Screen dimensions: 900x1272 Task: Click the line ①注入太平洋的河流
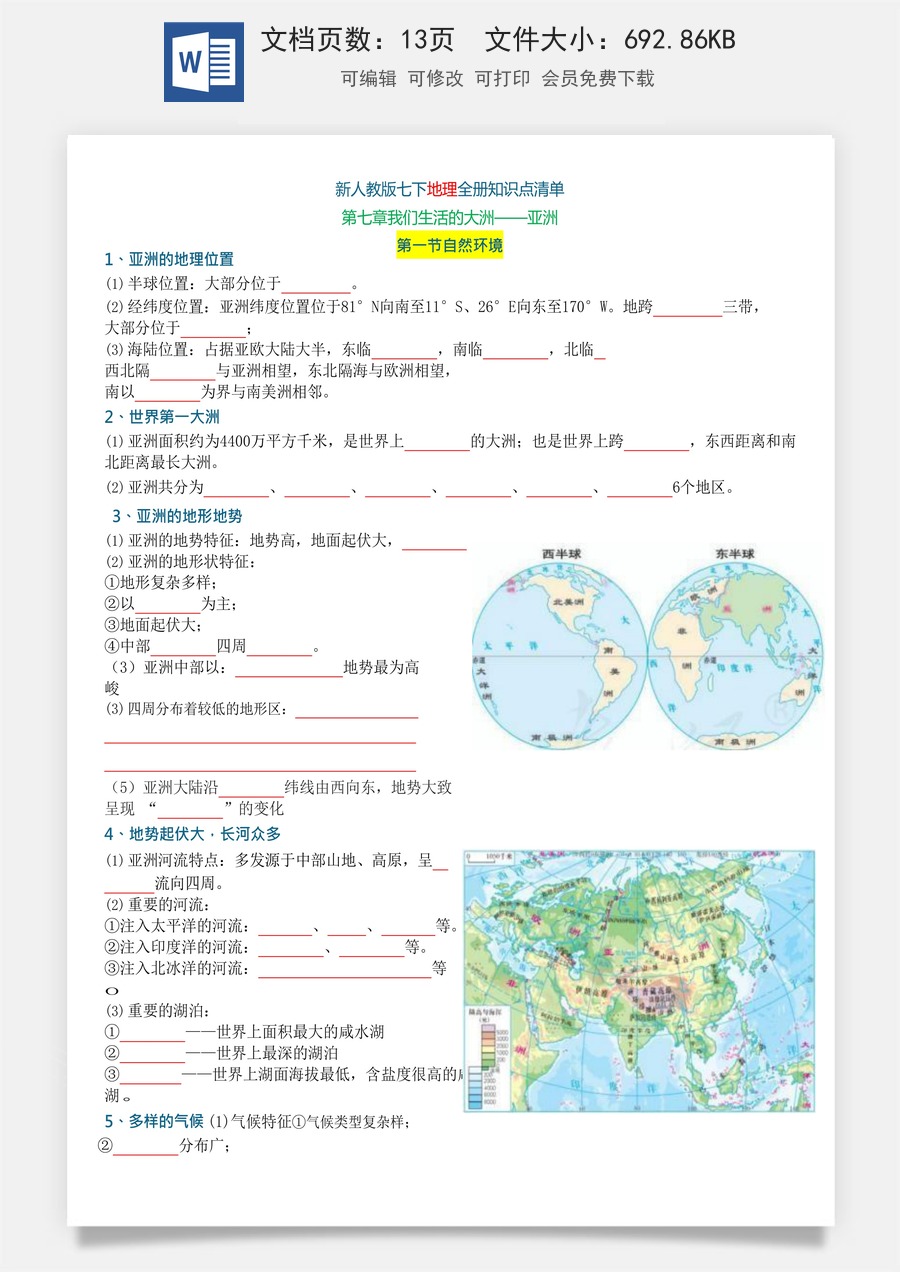click(x=282, y=926)
